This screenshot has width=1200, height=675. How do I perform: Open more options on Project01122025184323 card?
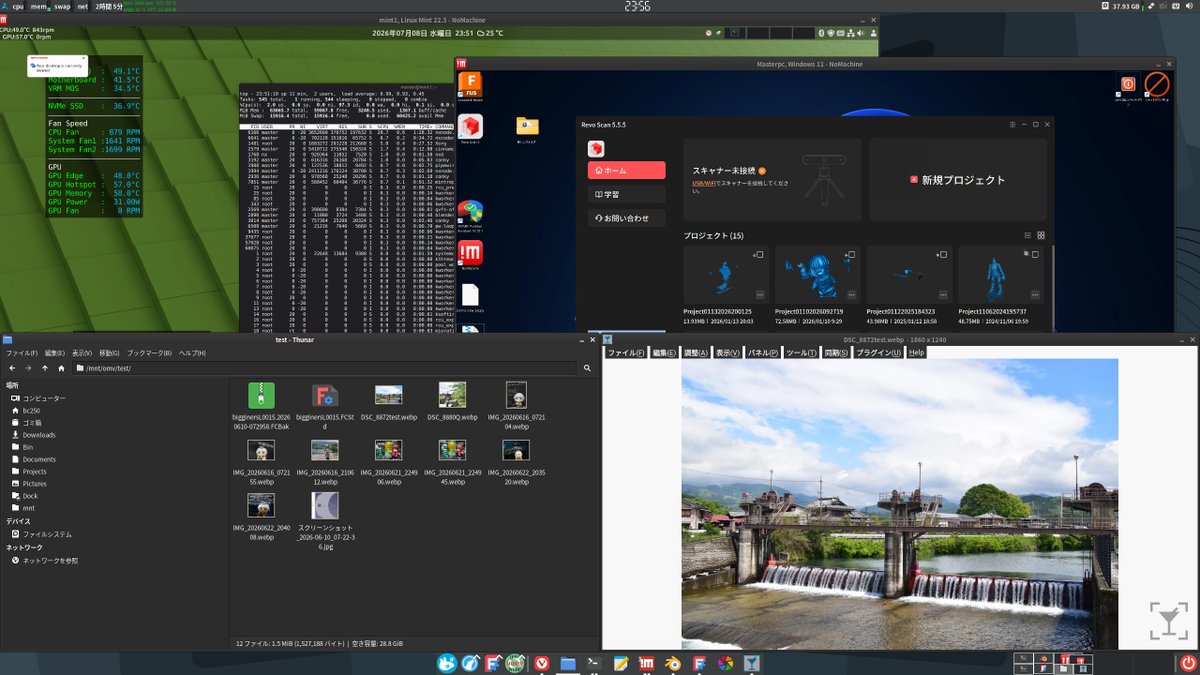944,295
